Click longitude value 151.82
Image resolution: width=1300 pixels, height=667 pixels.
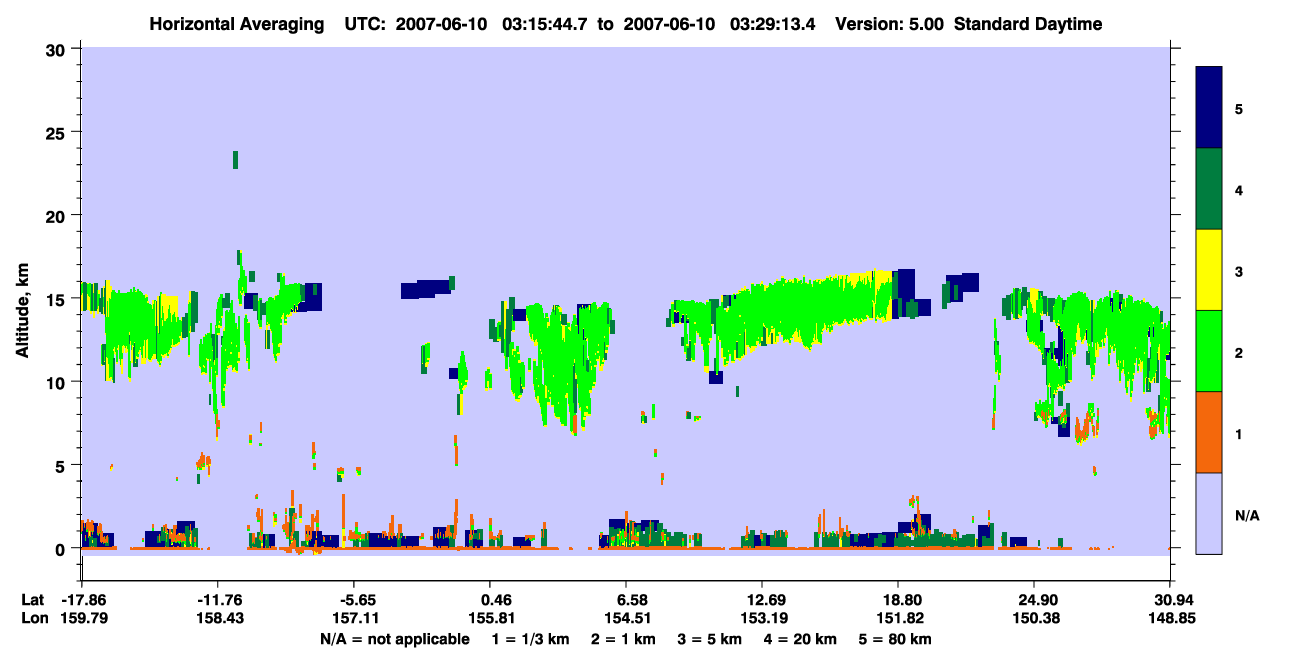tap(898, 618)
